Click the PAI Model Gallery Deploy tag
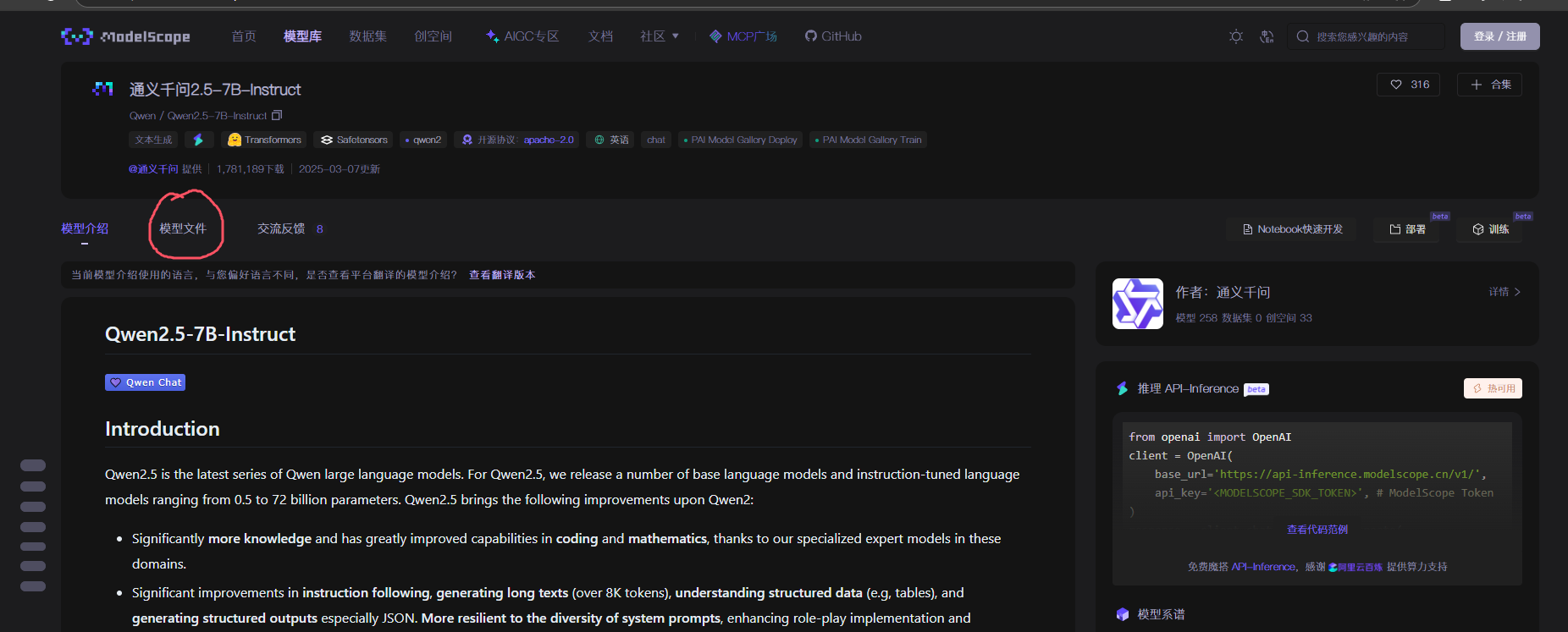 point(741,140)
